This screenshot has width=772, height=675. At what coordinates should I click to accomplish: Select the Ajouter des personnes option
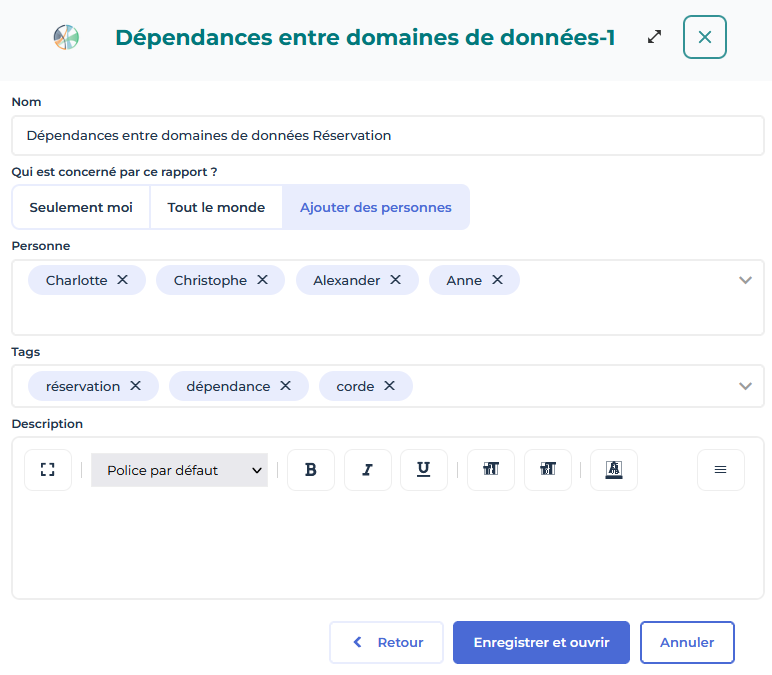point(376,208)
